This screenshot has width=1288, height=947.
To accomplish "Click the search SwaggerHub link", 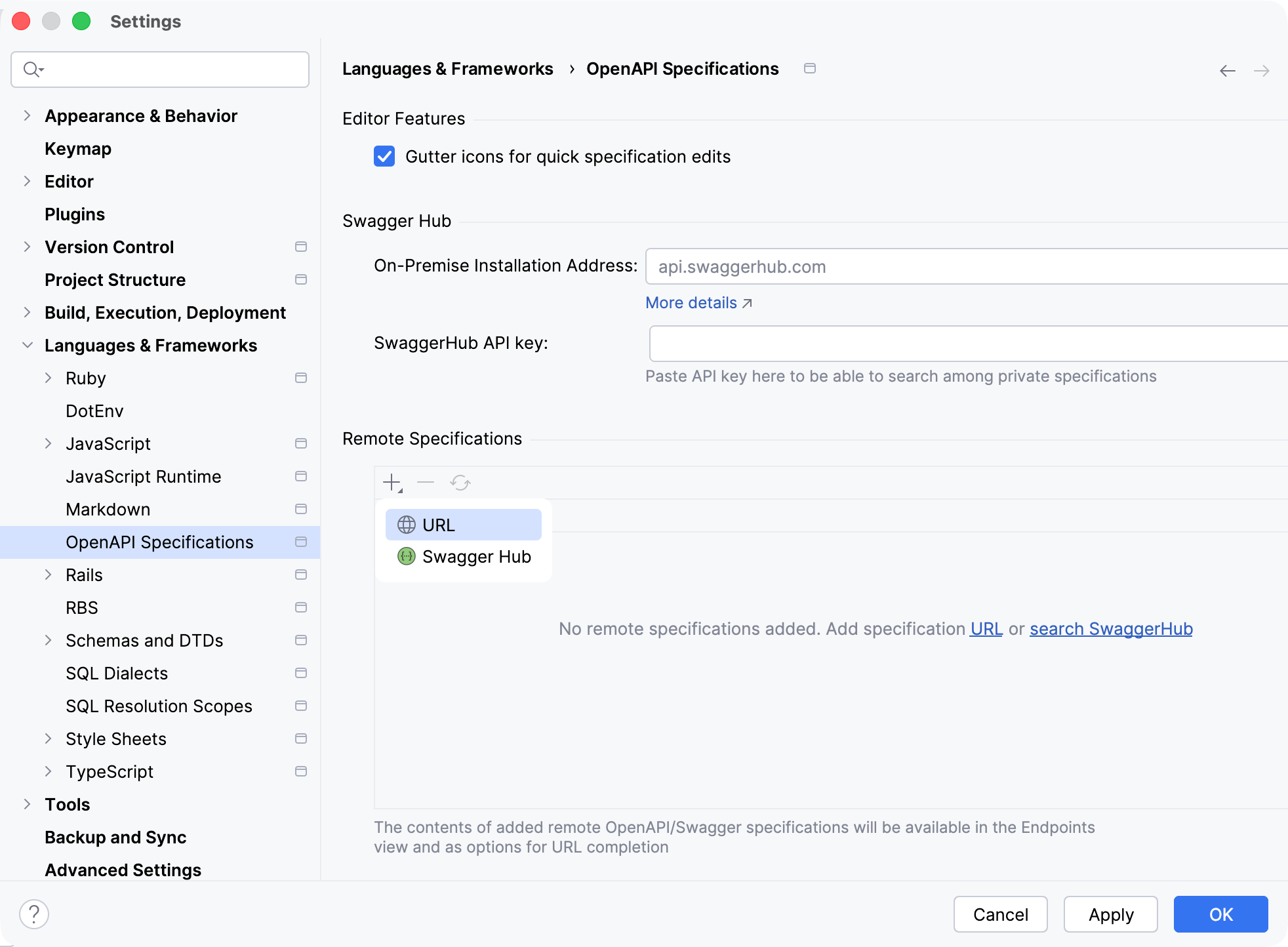I will tap(1111, 629).
